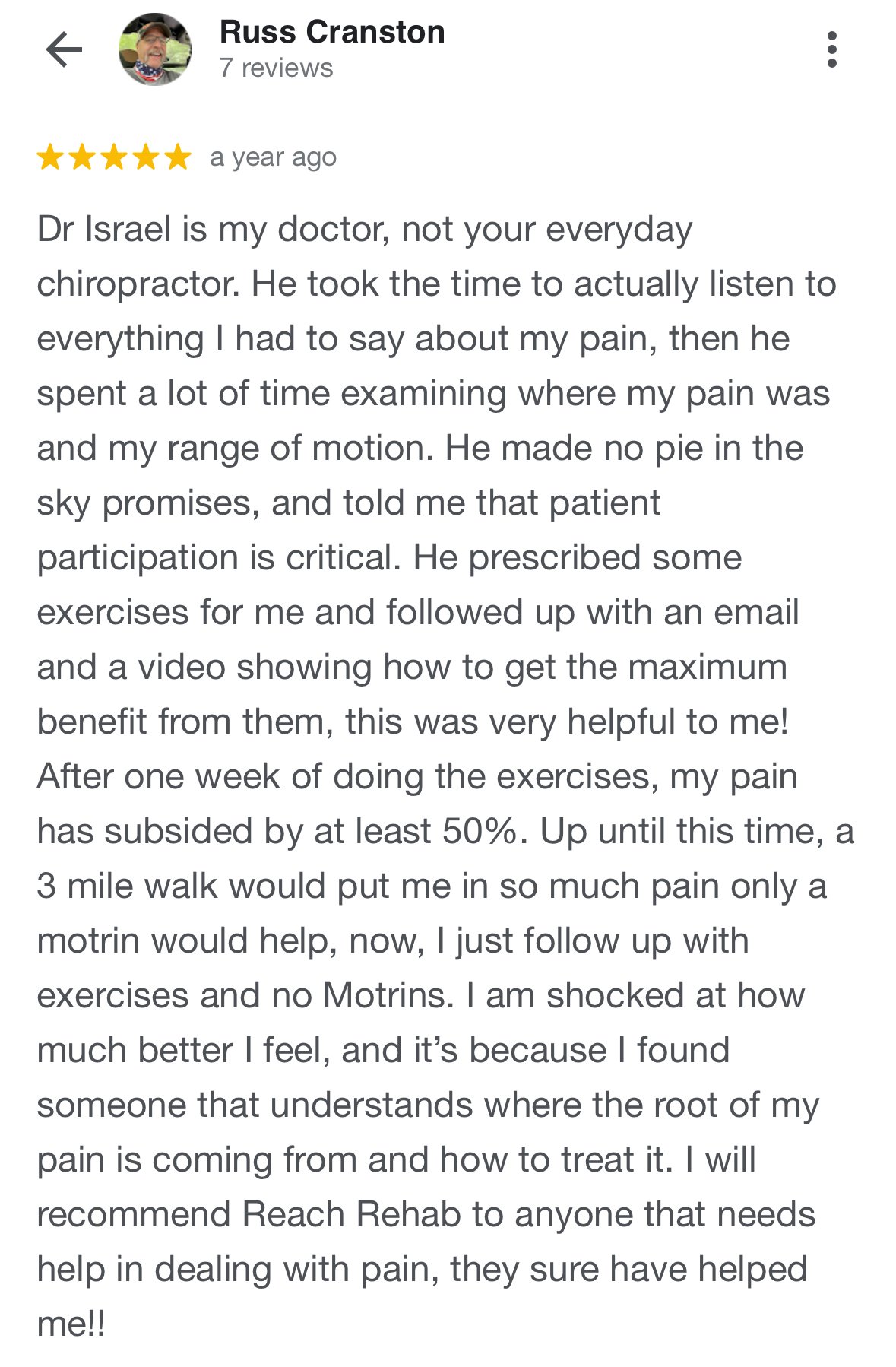Click the first yellow rating star
This screenshot has height=1367, width=896.
[x=50, y=157]
